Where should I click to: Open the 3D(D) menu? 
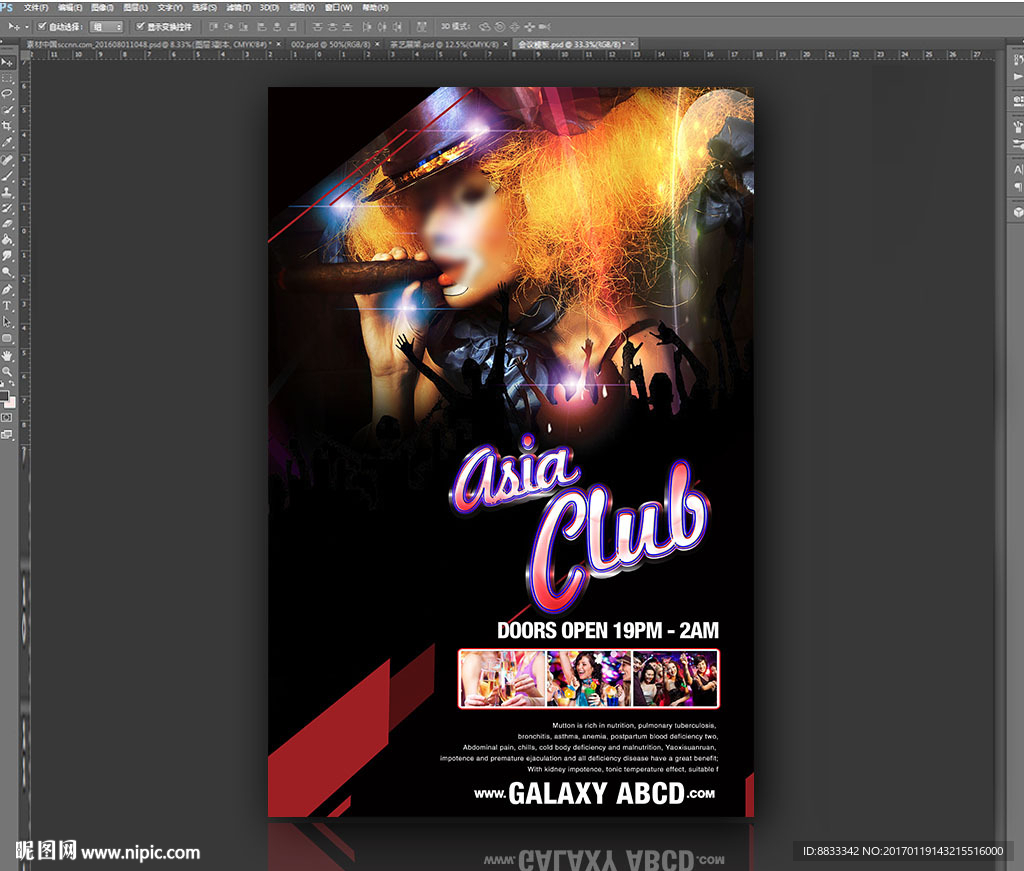[270, 8]
